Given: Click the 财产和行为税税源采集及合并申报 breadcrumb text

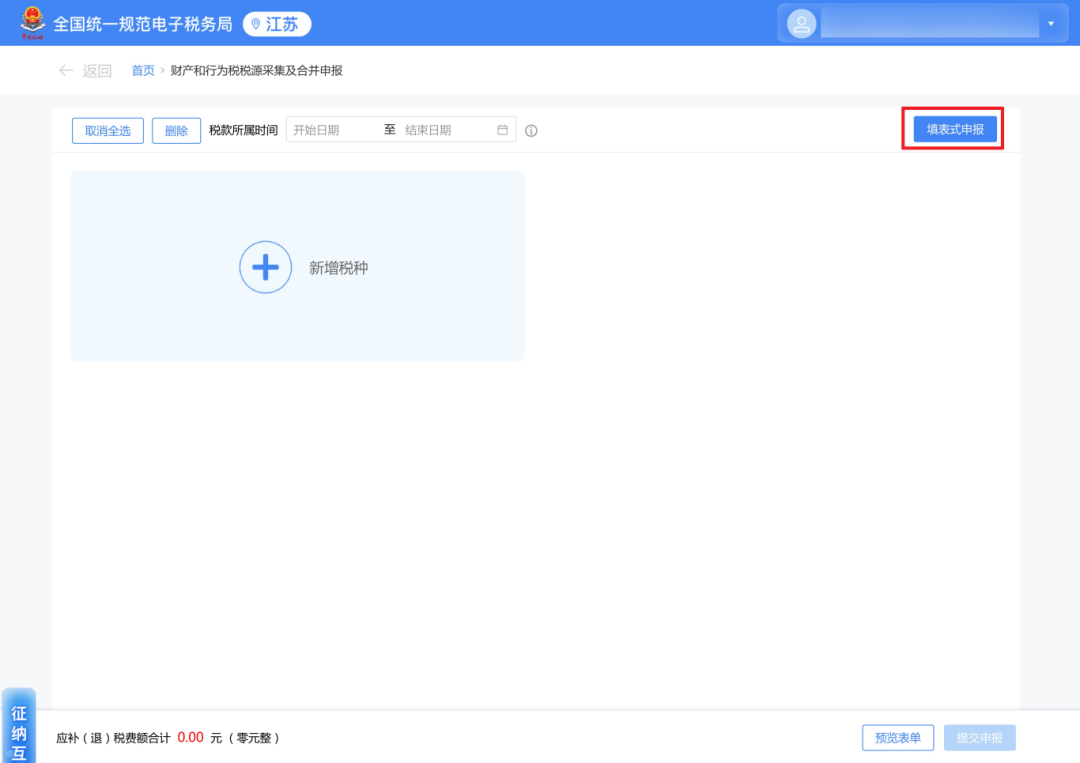Looking at the screenshot, I should pos(256,70).
